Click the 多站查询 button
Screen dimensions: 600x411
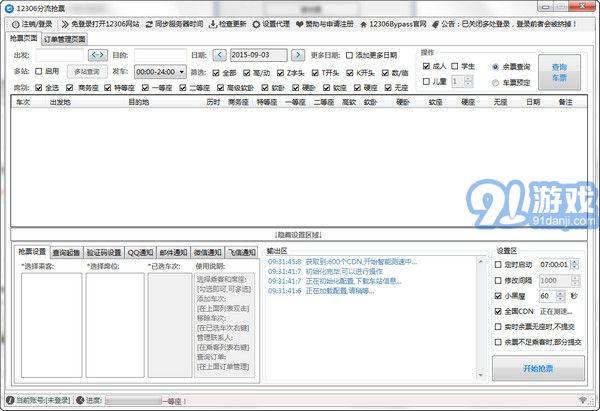(x=87, y=72)
